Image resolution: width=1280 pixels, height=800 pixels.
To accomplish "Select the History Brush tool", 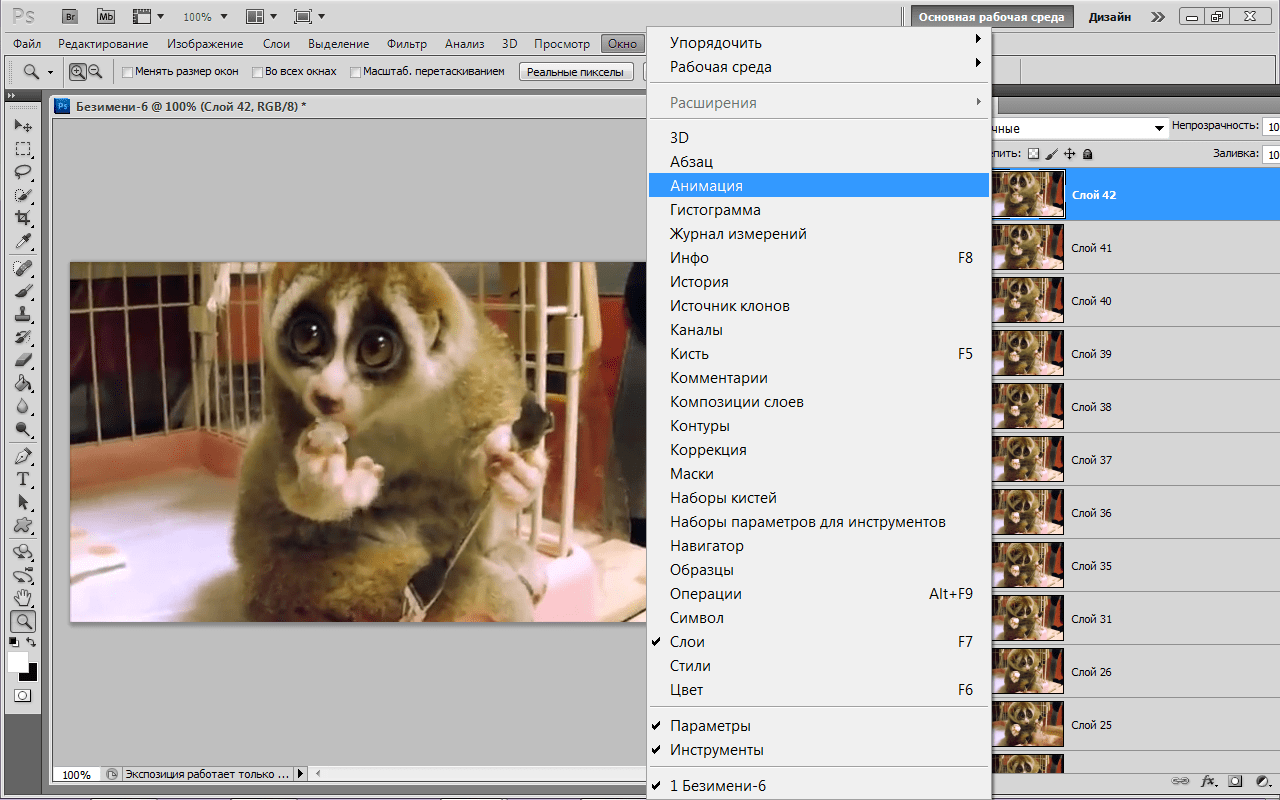I will coord(22,337).
